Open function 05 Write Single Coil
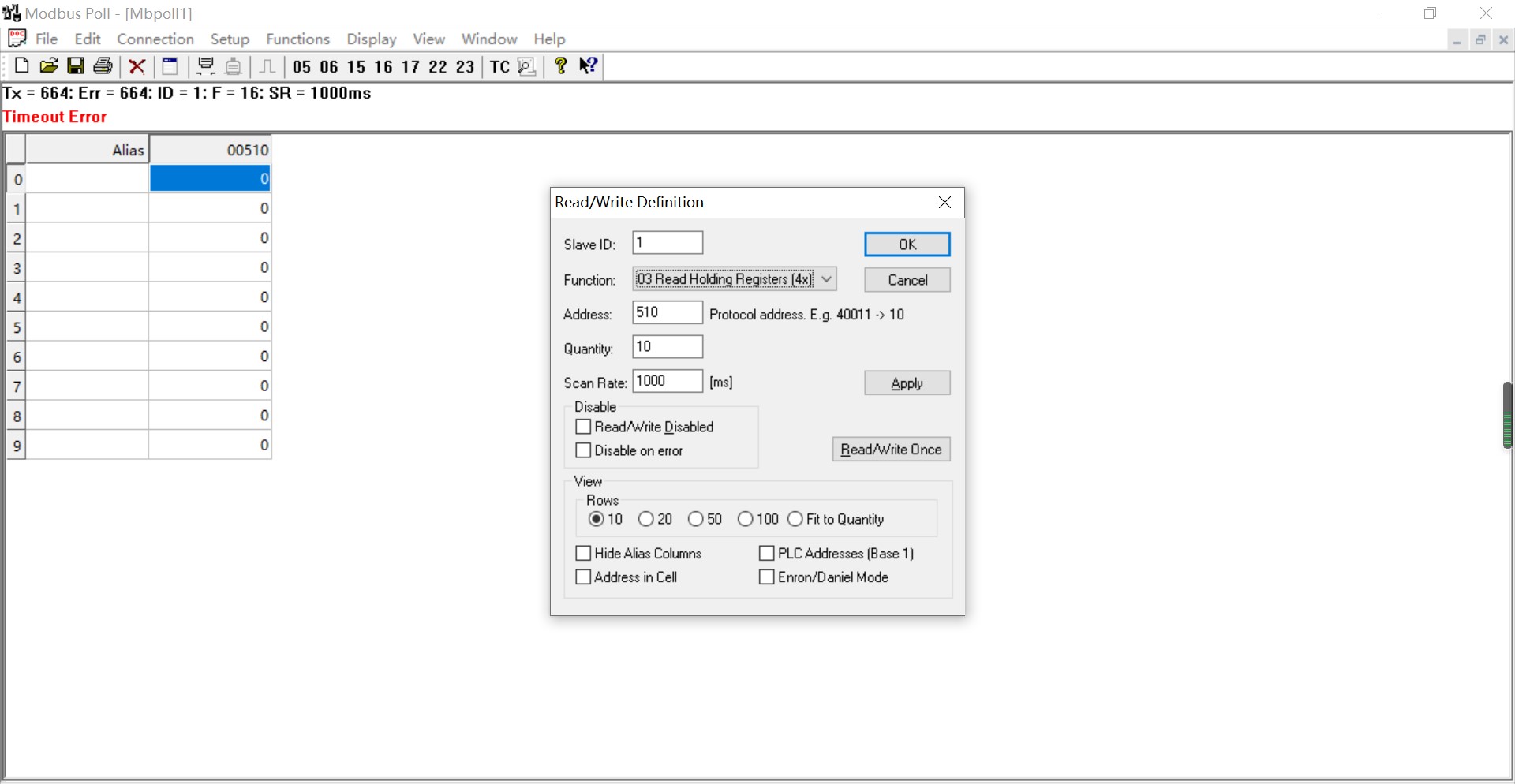Viewport: 1515px width, 784px height. point(302,67)
